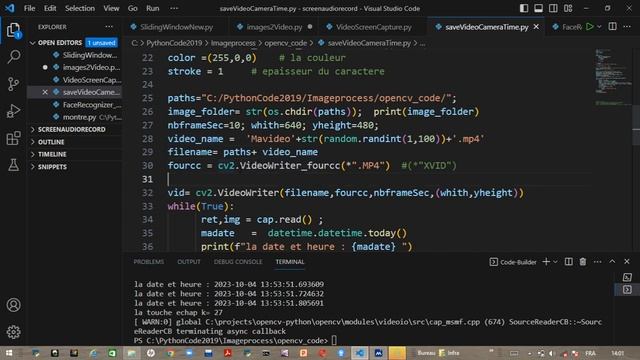Open the File menu
Image resolution: width=640 pixels, height=360 pixels.
point(29,8)
